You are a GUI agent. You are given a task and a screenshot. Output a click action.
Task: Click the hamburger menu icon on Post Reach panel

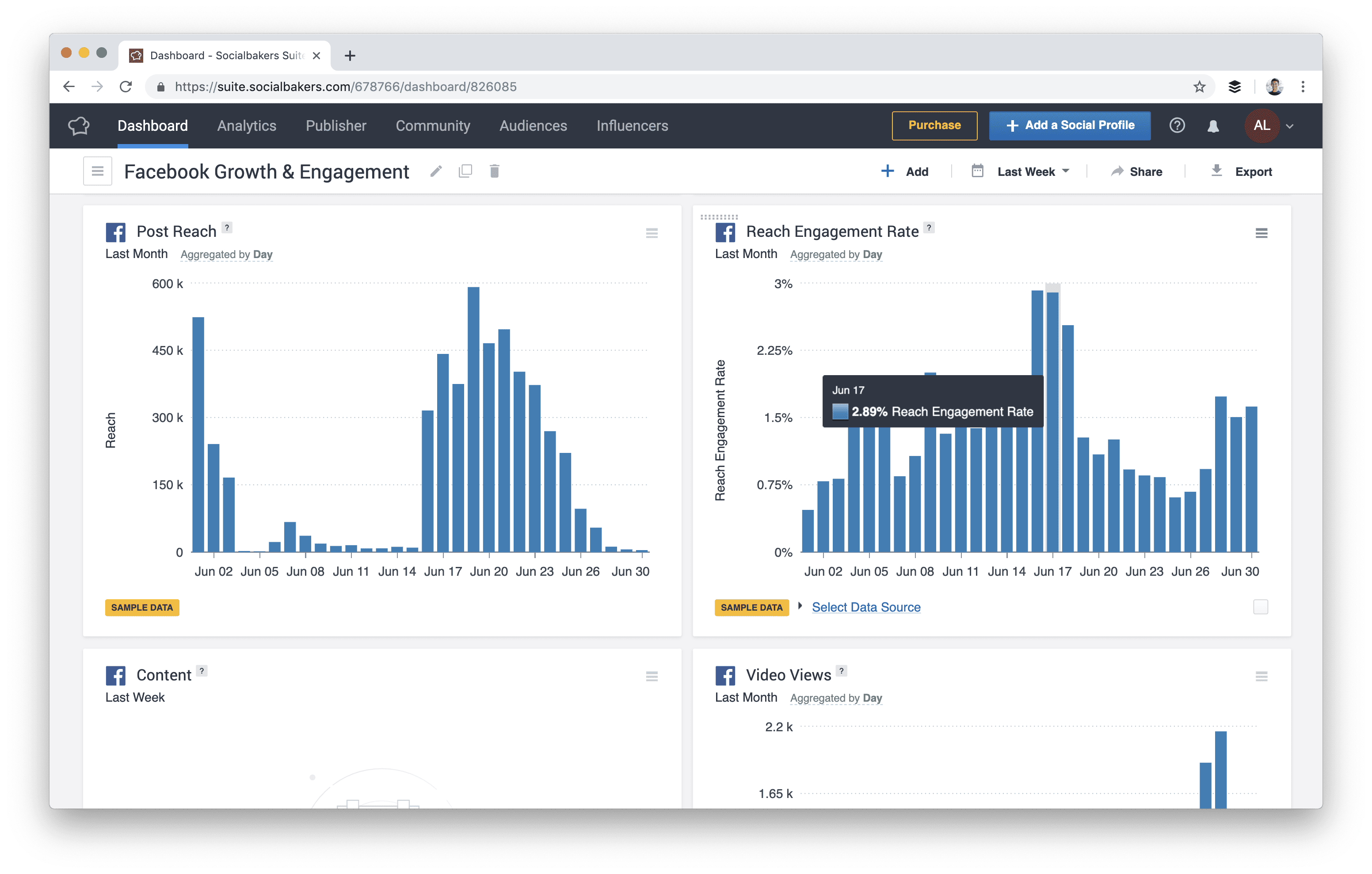pos(652,233)
